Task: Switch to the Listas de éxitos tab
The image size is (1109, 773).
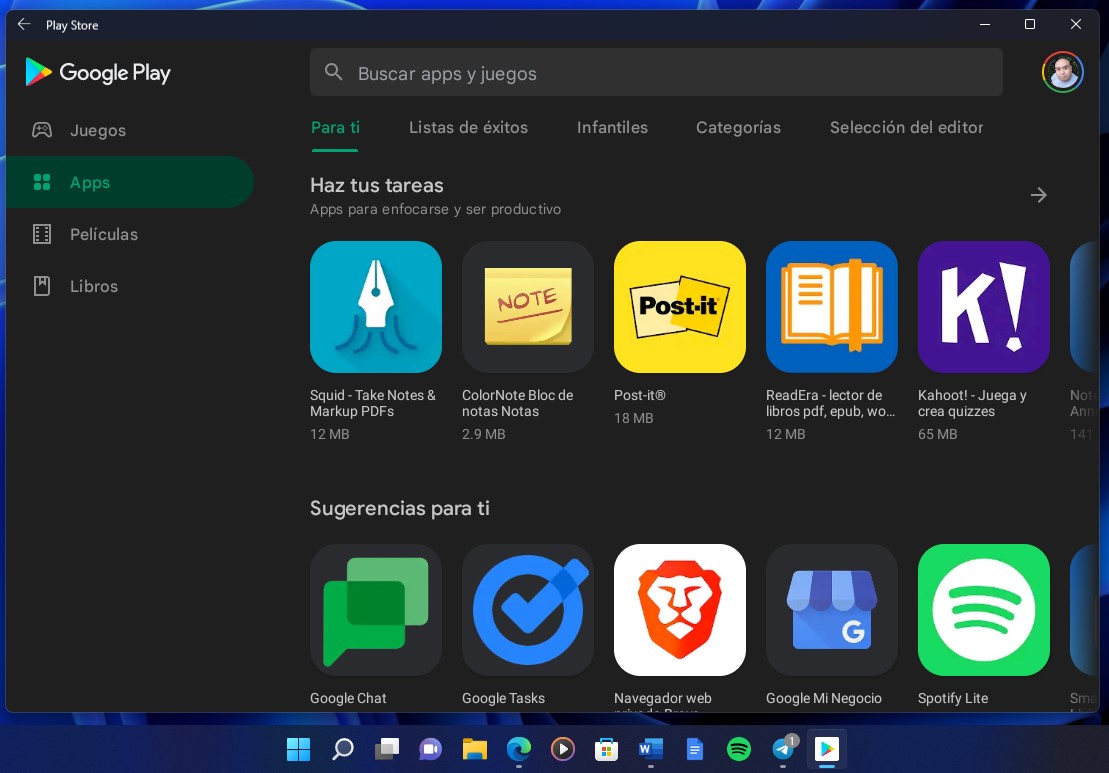Action: coord(468,128)
